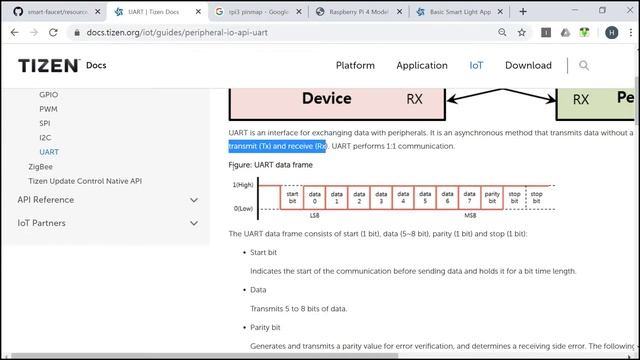Click the address bar URL

pos(177,33)
